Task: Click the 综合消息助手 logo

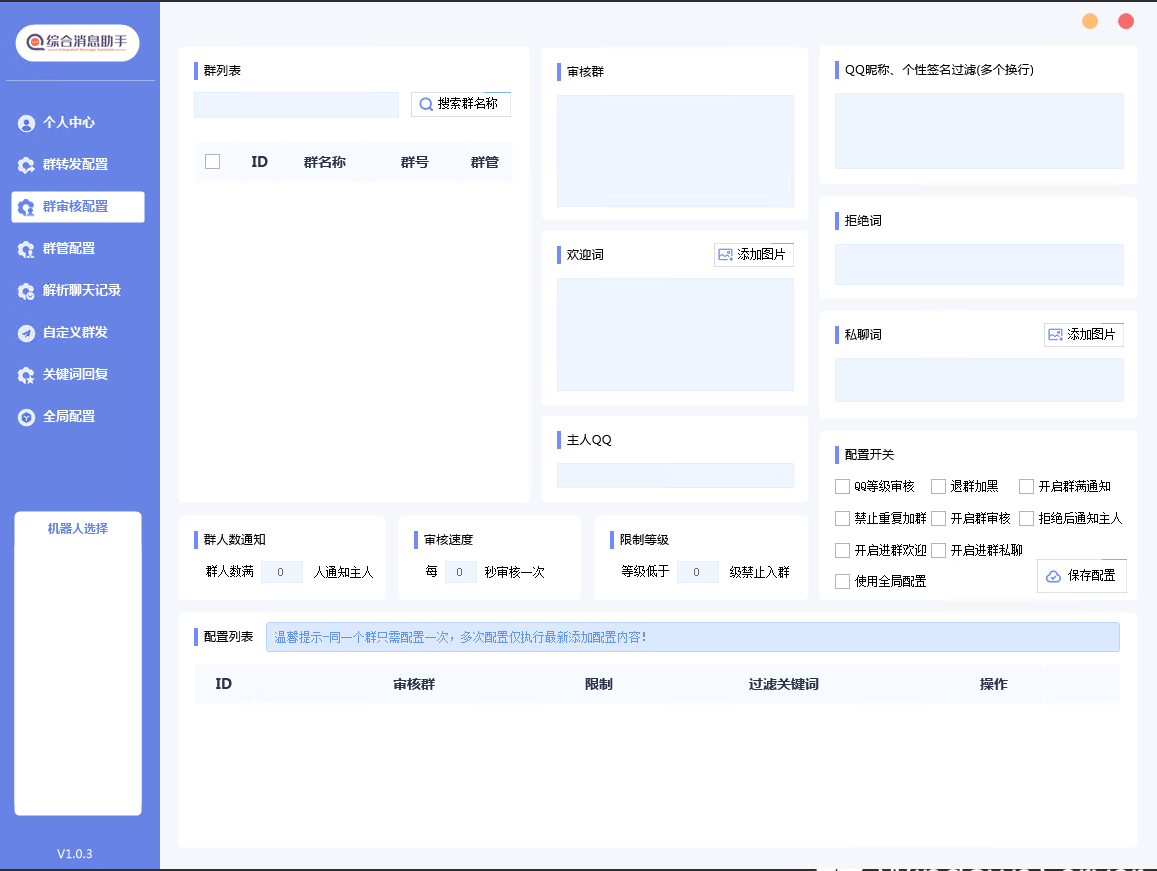Action: pos(77,42)
